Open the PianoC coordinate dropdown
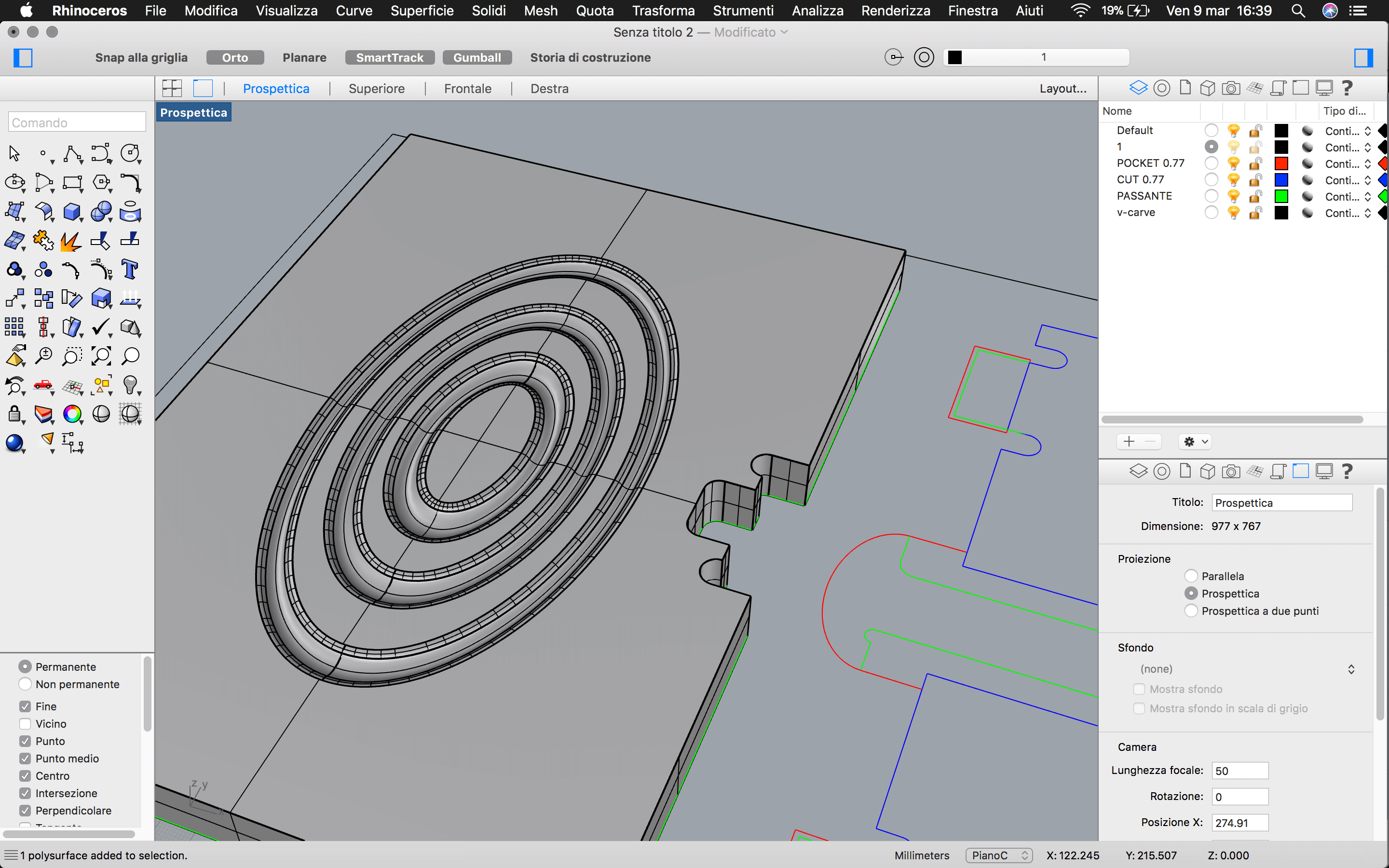 click(999, 855)
